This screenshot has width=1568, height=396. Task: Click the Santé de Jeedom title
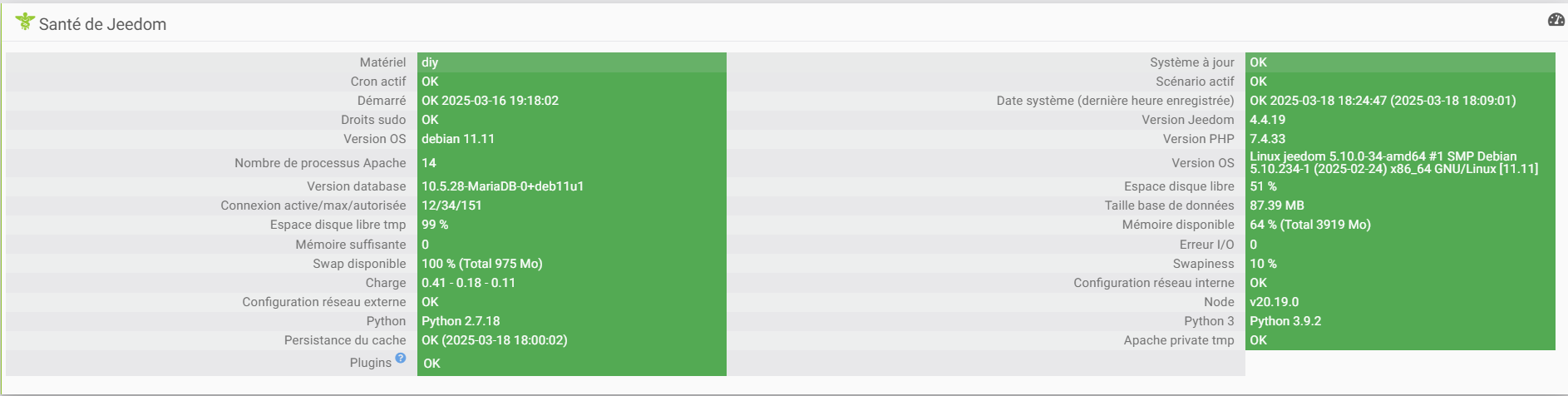[x=102, y=24]
